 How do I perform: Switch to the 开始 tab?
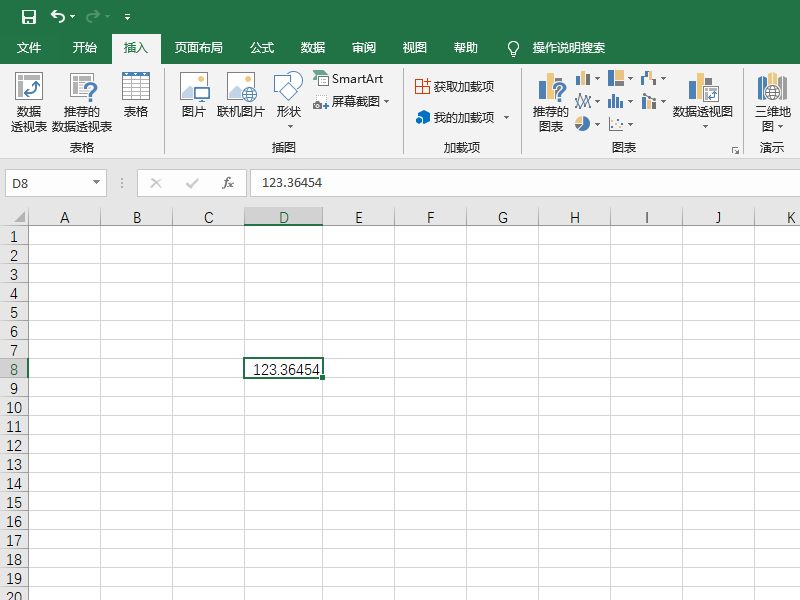84,48
